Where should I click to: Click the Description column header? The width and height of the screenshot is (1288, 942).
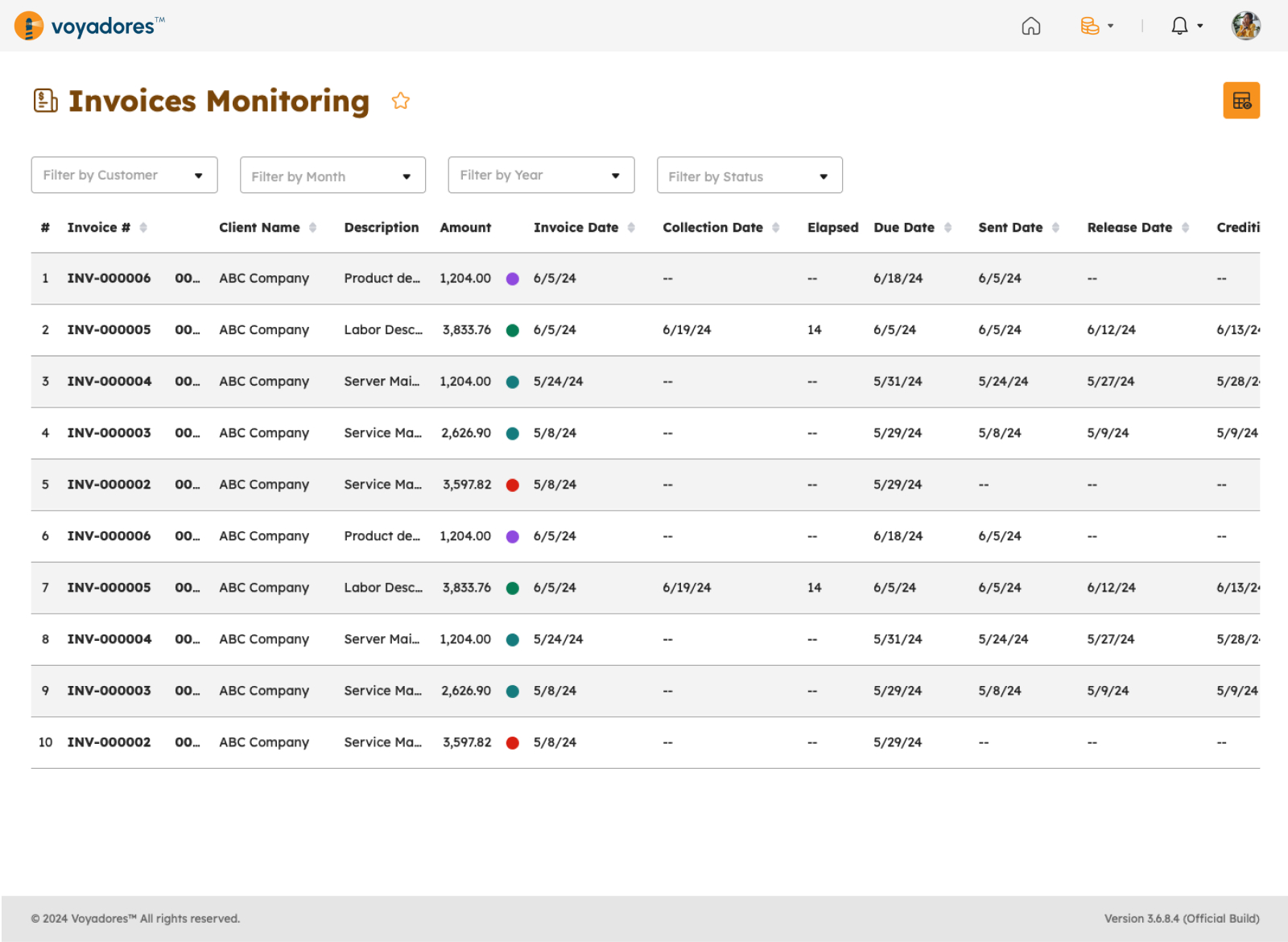pyautogui.click(x=382, y=228)
